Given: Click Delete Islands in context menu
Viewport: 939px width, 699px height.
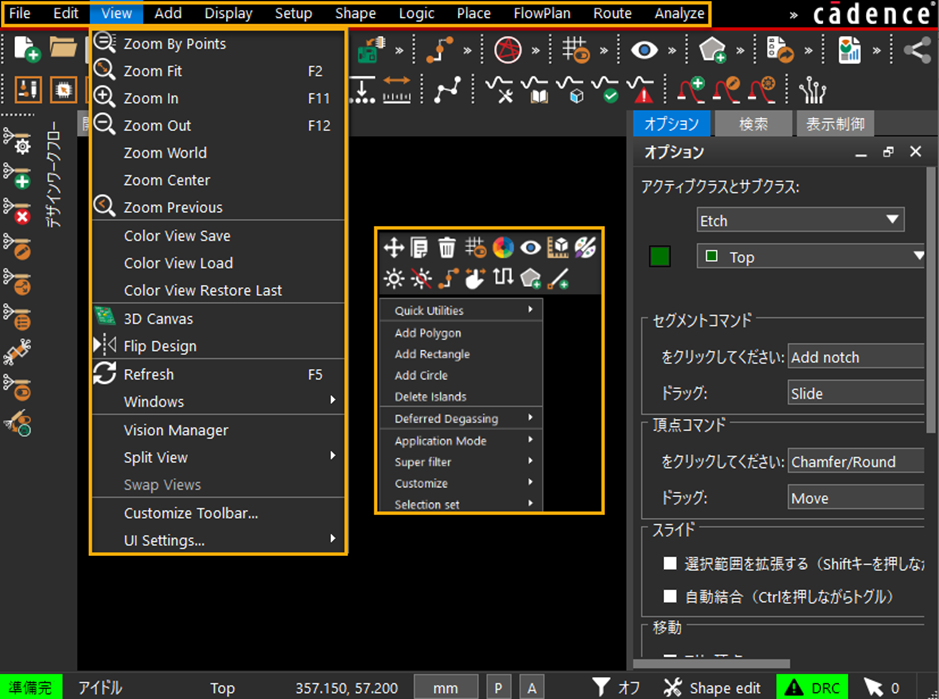Looking at the screenshot, I should point(461,396).
